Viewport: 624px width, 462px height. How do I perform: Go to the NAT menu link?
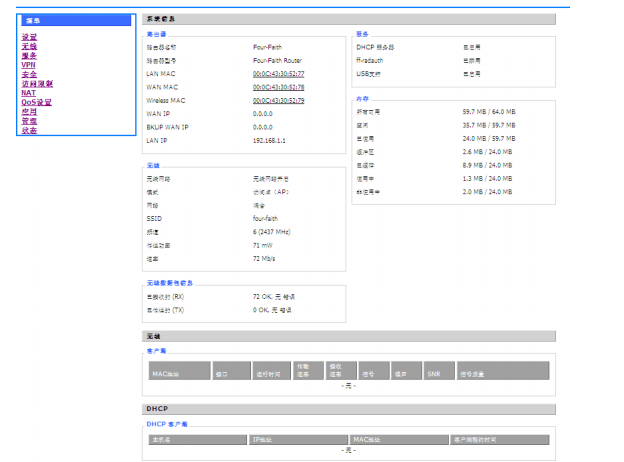point(29,93)
